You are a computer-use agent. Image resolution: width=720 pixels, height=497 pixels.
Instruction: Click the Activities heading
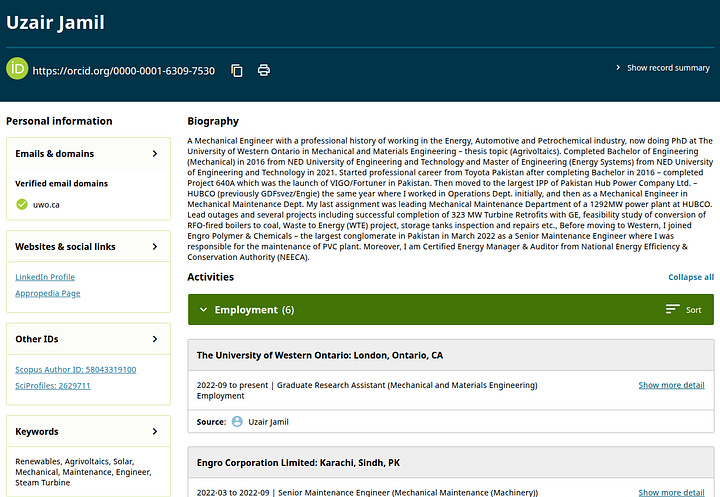211,277
